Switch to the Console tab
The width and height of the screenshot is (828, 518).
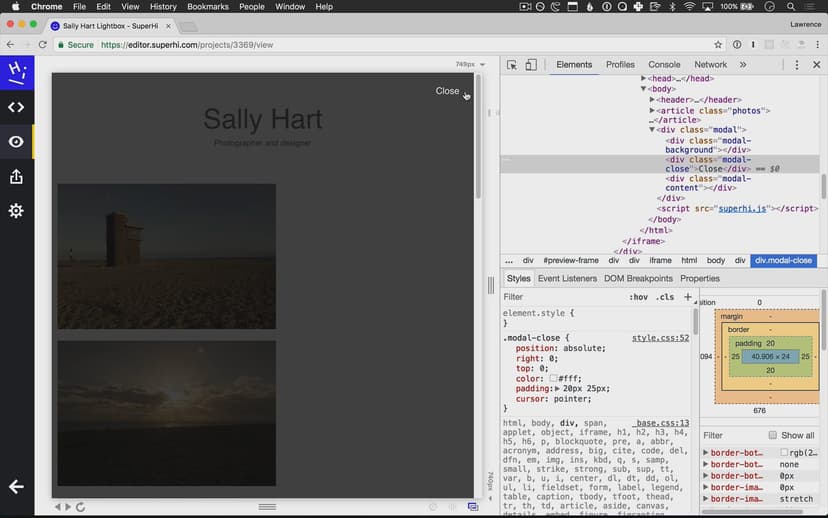(664, 65)
